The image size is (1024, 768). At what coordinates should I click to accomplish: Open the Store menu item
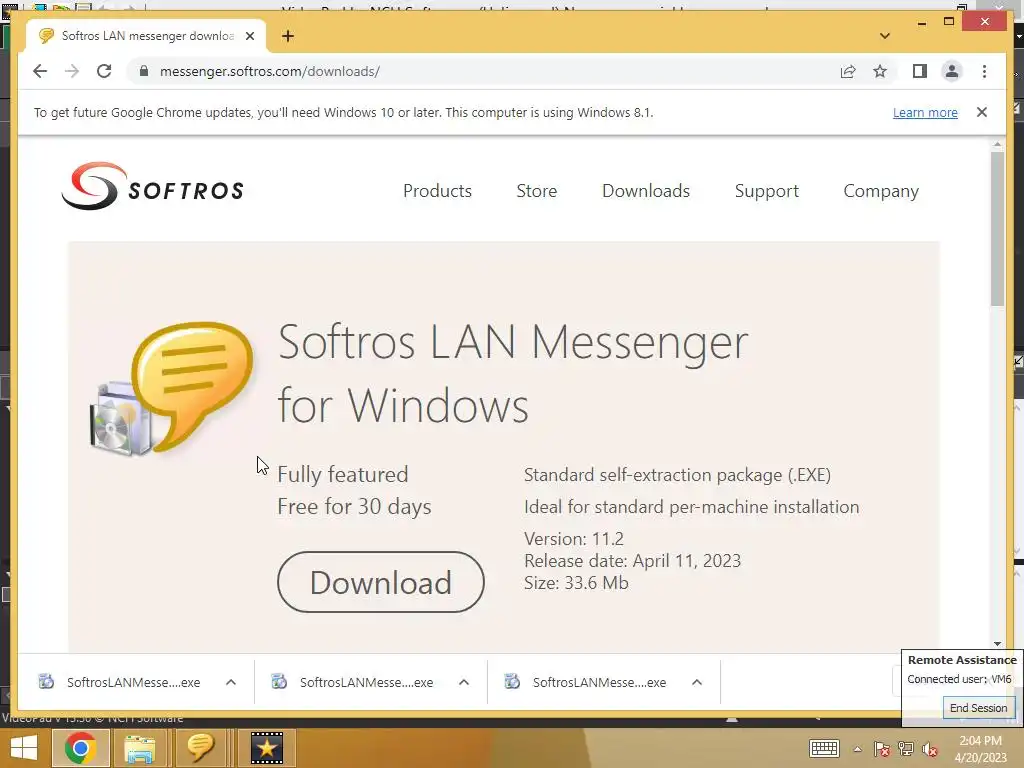click(x=536, y=191)
